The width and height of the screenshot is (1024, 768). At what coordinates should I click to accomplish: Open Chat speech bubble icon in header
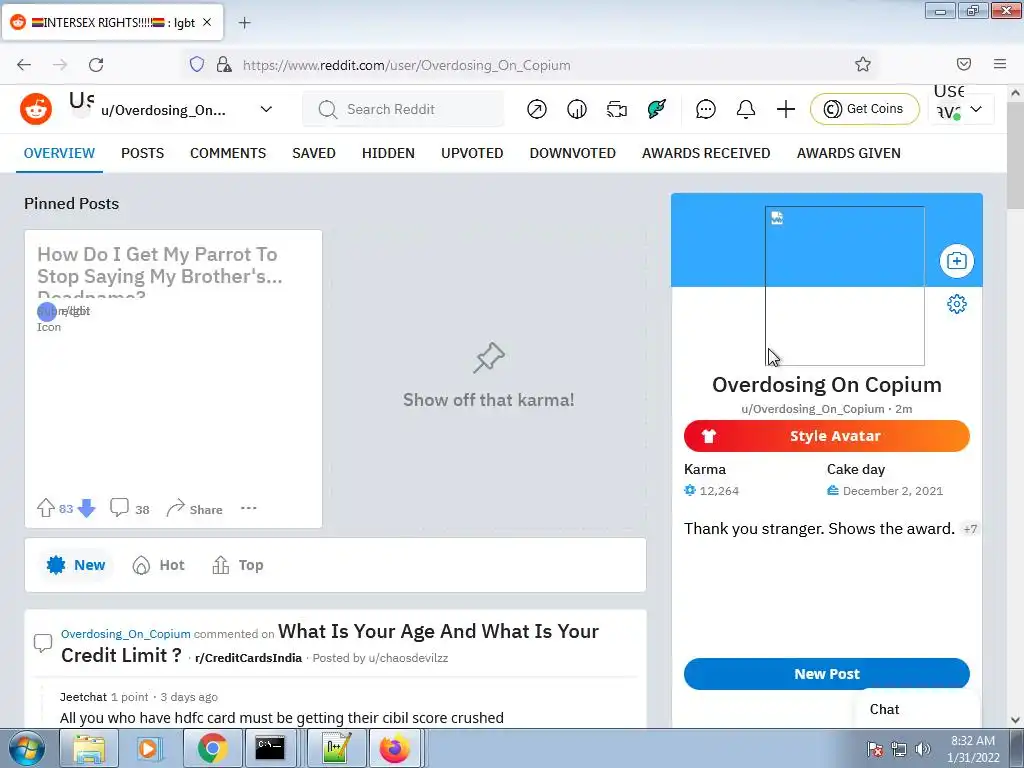pos(706,109)
